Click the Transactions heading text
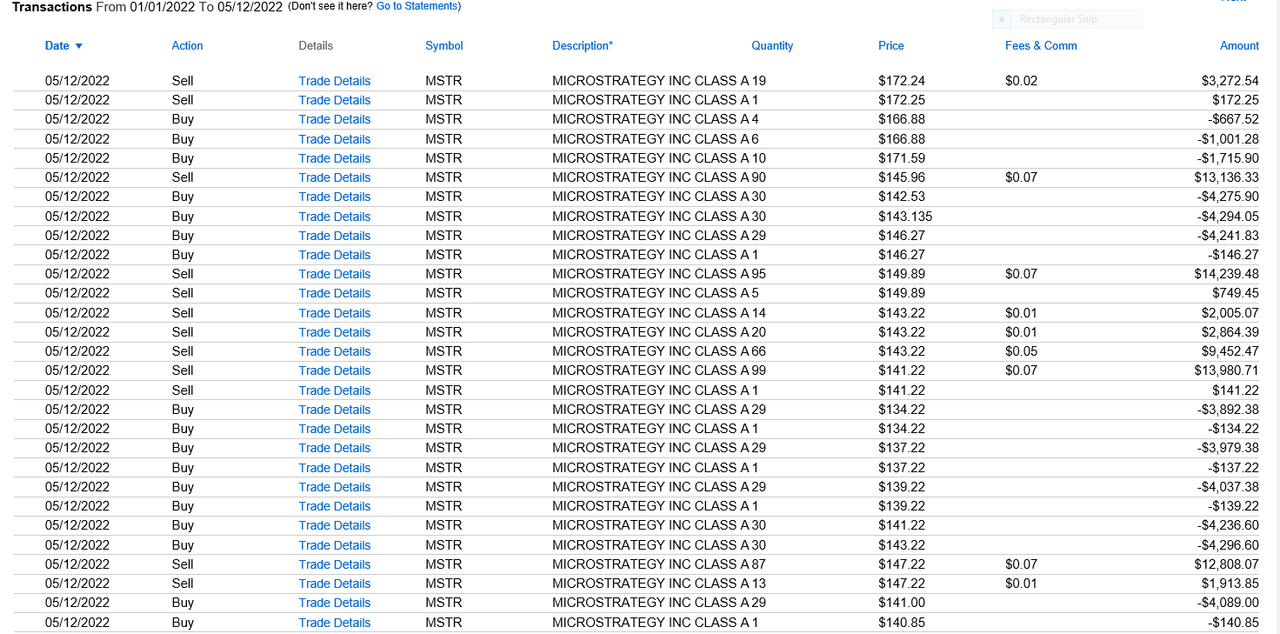 pos(51,6)
